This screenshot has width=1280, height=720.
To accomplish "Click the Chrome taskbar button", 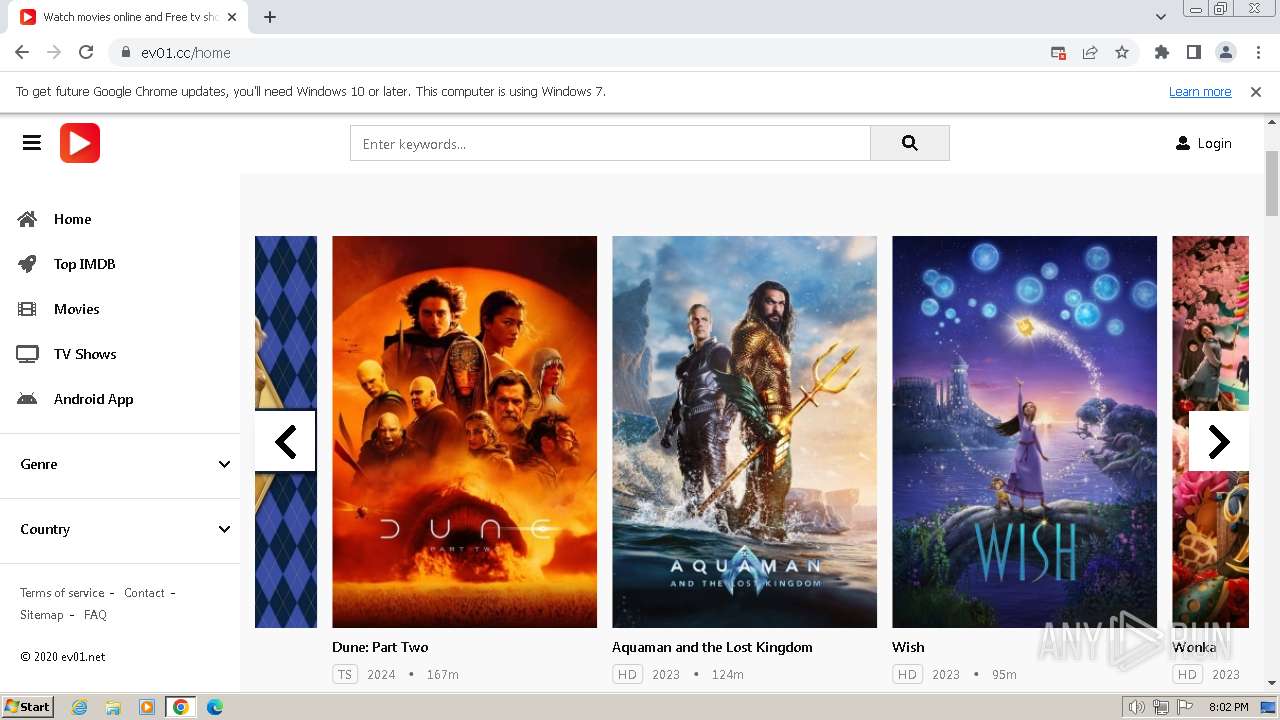I will [181, 707].
